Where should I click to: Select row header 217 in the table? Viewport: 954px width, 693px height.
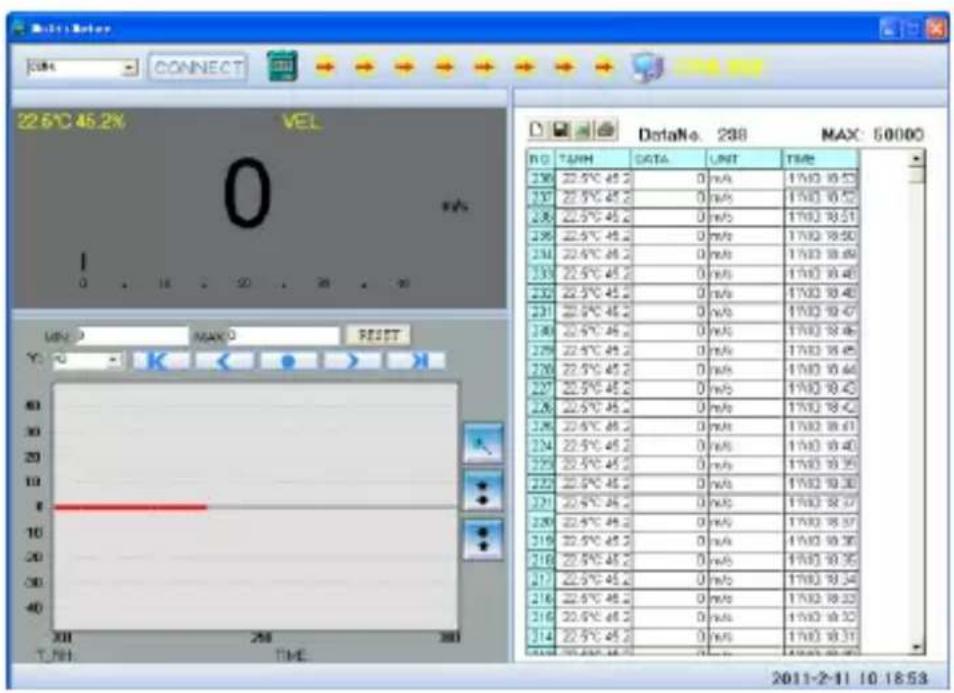point(540,580)
